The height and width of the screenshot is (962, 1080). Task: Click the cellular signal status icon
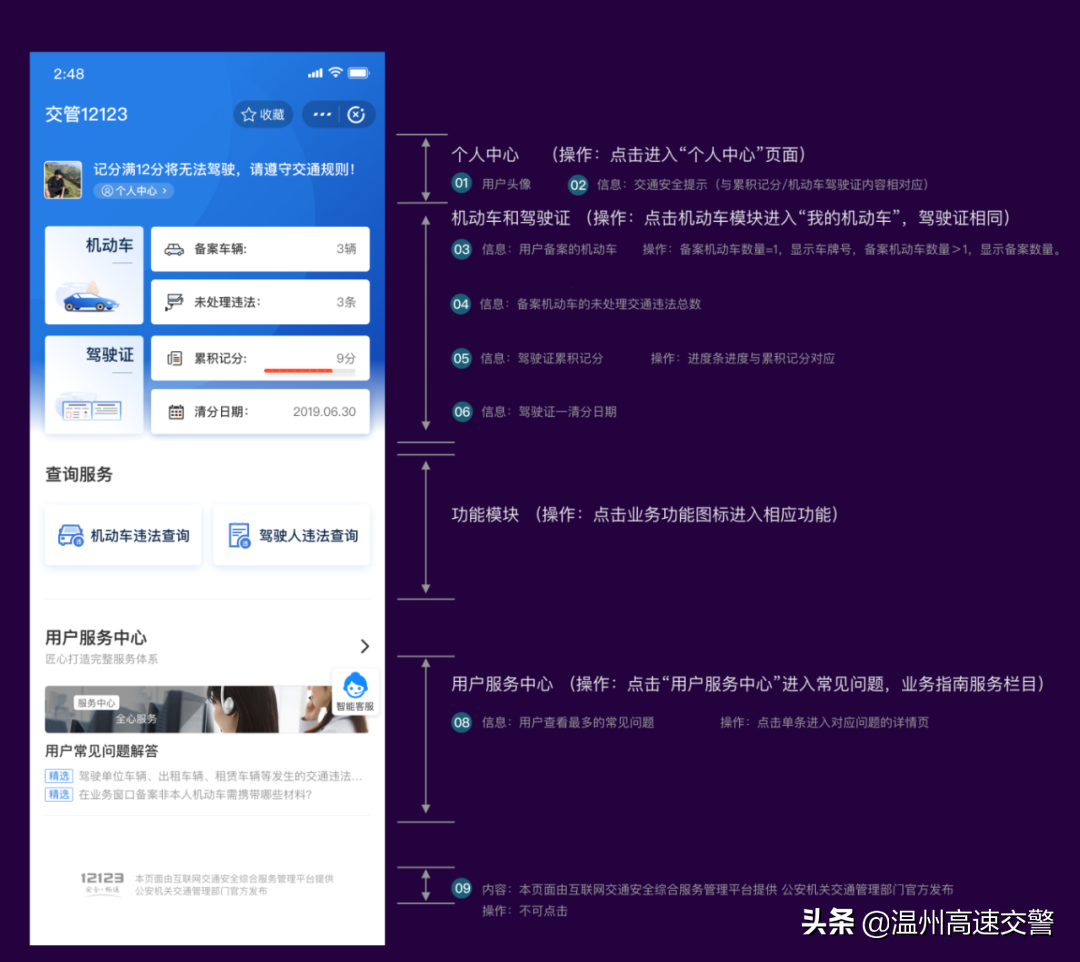pos(315,73)
